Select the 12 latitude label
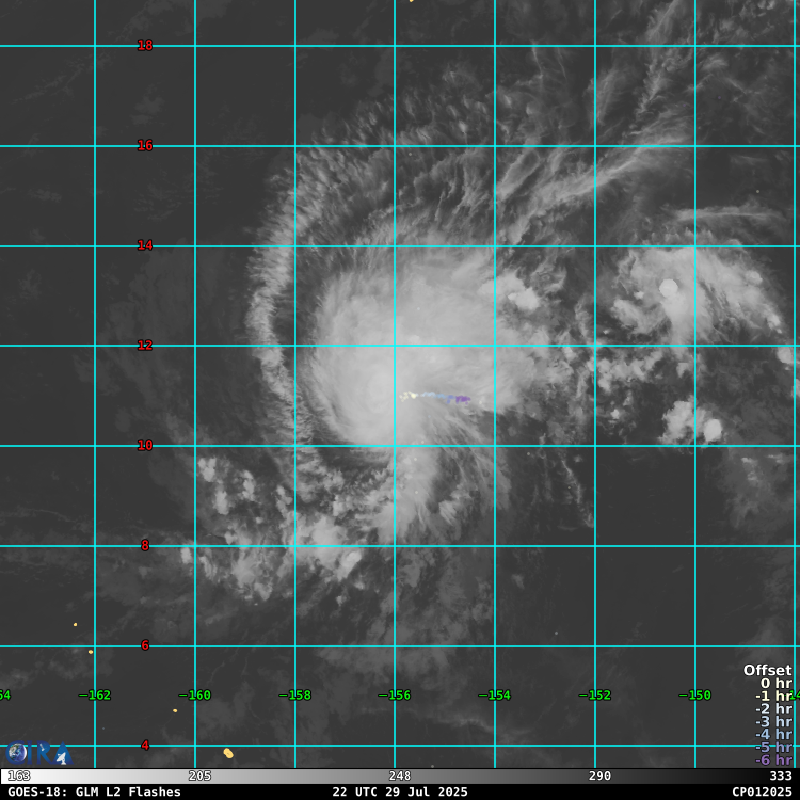 tap(145, 345)
